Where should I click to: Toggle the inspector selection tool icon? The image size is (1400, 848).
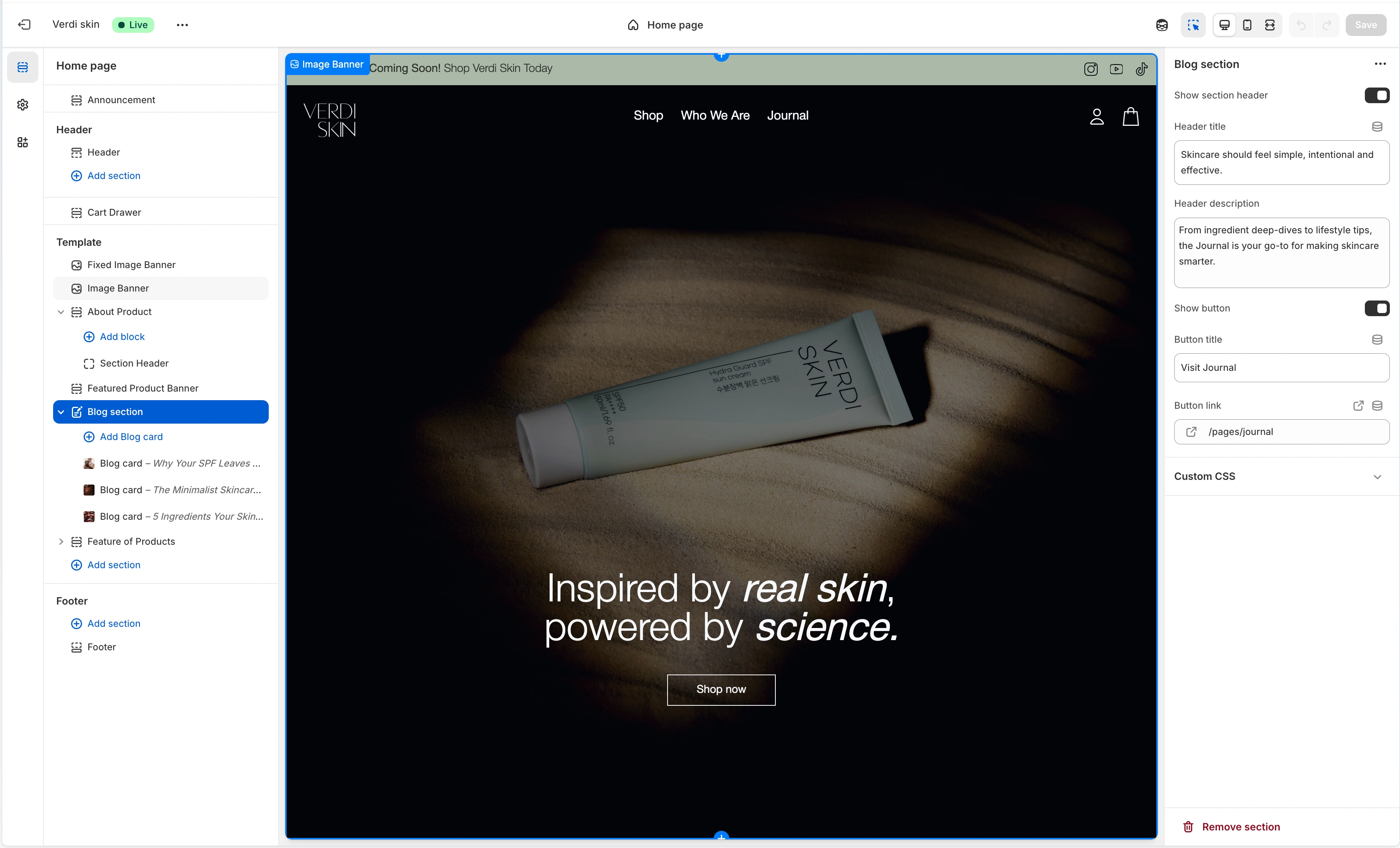pos(1193,25)
